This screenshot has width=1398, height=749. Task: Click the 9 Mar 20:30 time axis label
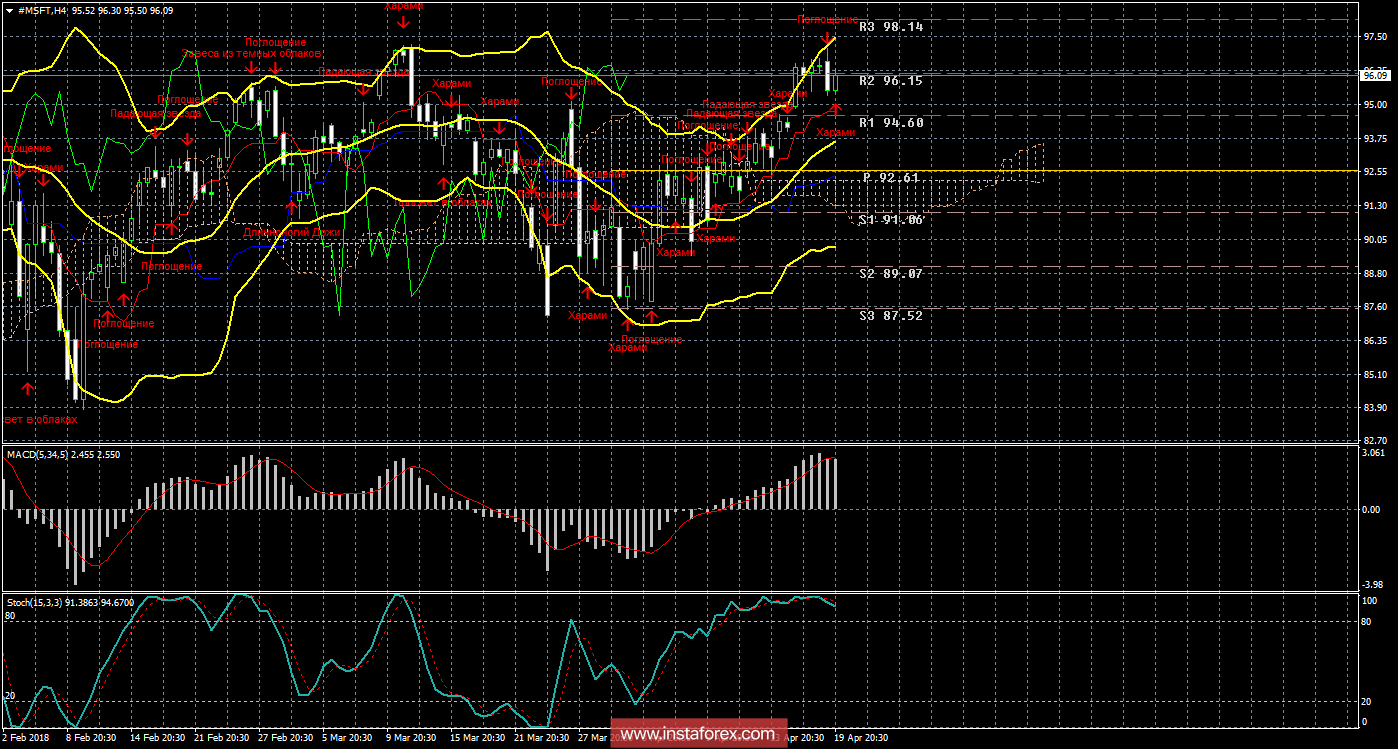(412, 738)
